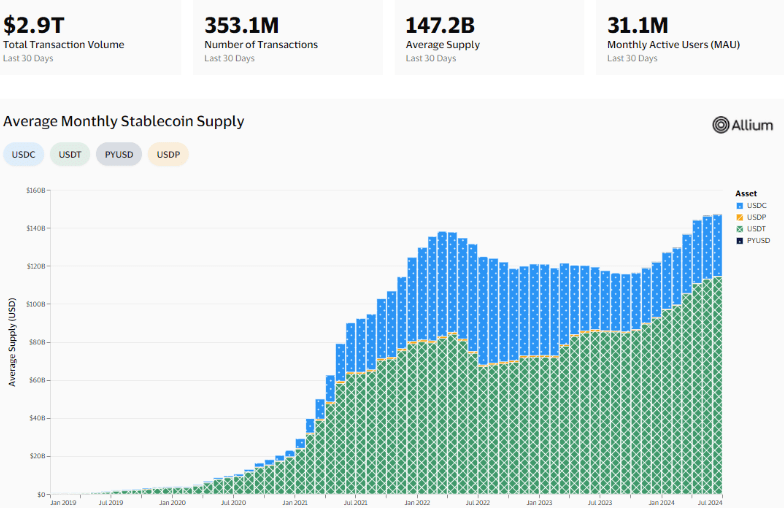Click the $160B y-axis label
This screenshot has height=508, width=784.
pyautogui.click(x=36, y=190)
